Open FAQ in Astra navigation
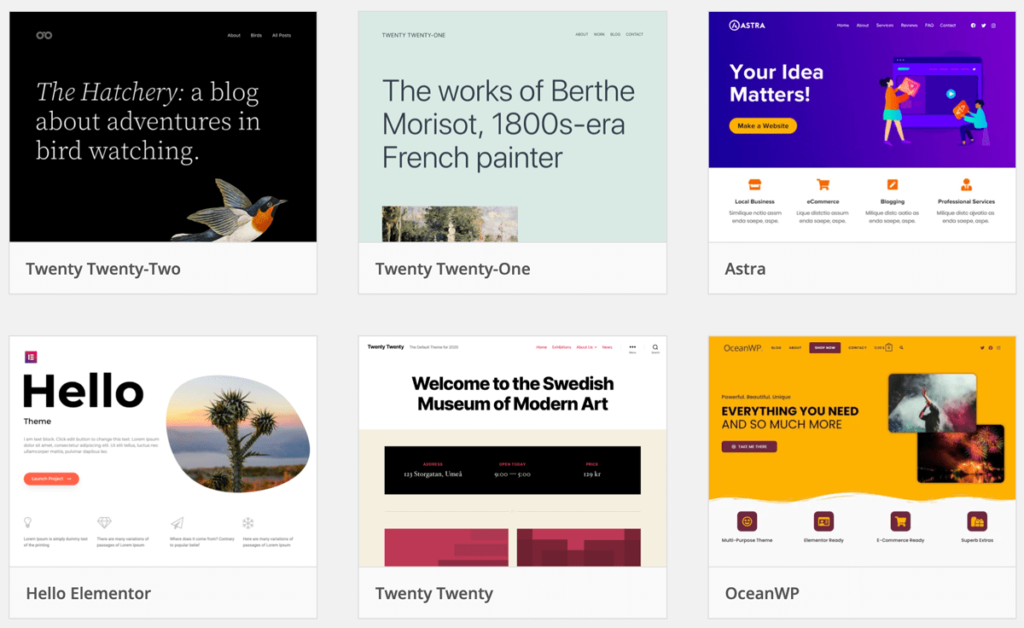 click(x=929, y=25)
